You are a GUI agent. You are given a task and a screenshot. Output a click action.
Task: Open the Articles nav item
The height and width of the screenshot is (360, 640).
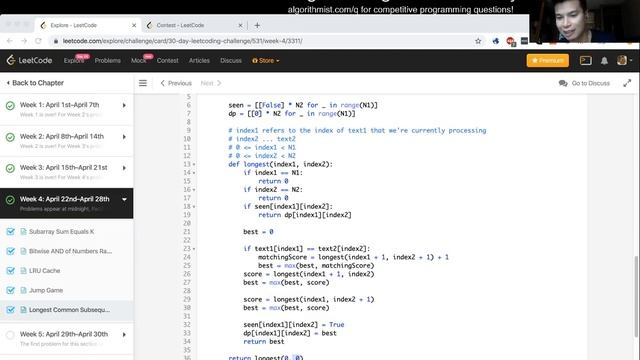199,60
